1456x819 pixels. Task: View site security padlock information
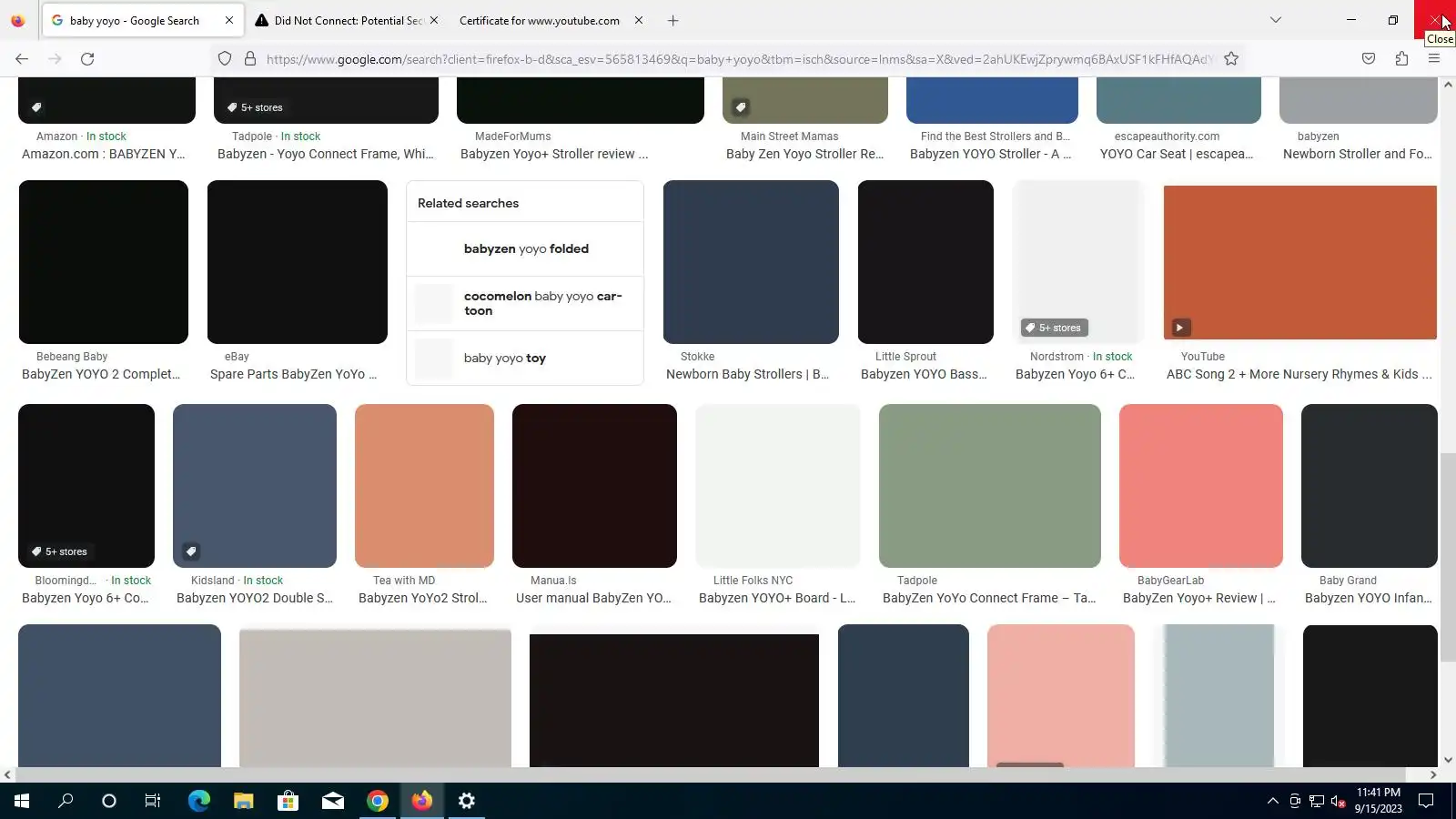pyautogui.click(x=250, y=59)
